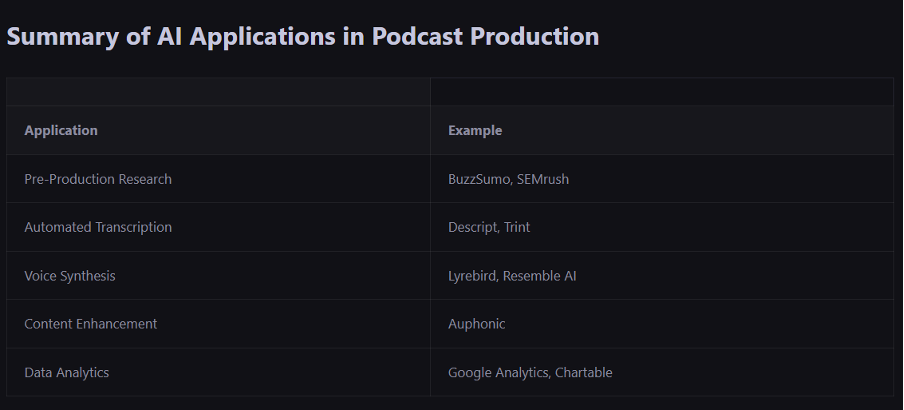
Task: Click the 'Pre-Production Research' cell
Action: [x=219, y=179]
